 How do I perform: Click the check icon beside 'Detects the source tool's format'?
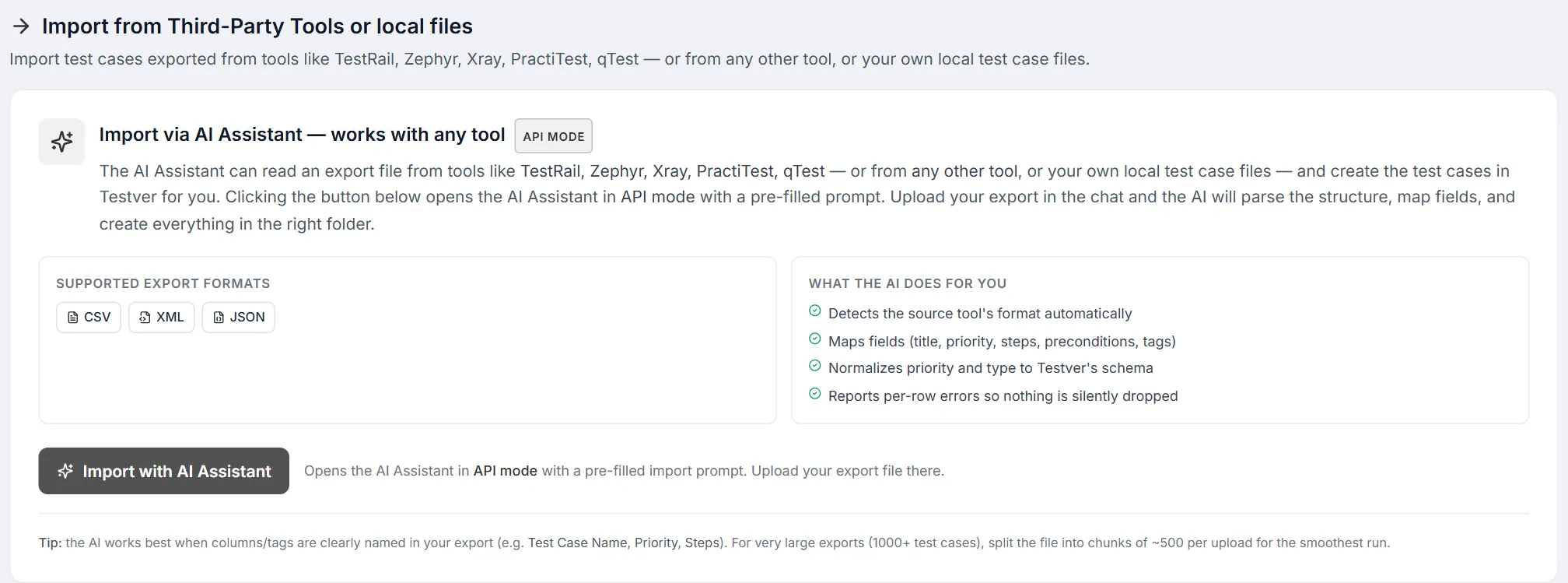(x=815, y=311)
